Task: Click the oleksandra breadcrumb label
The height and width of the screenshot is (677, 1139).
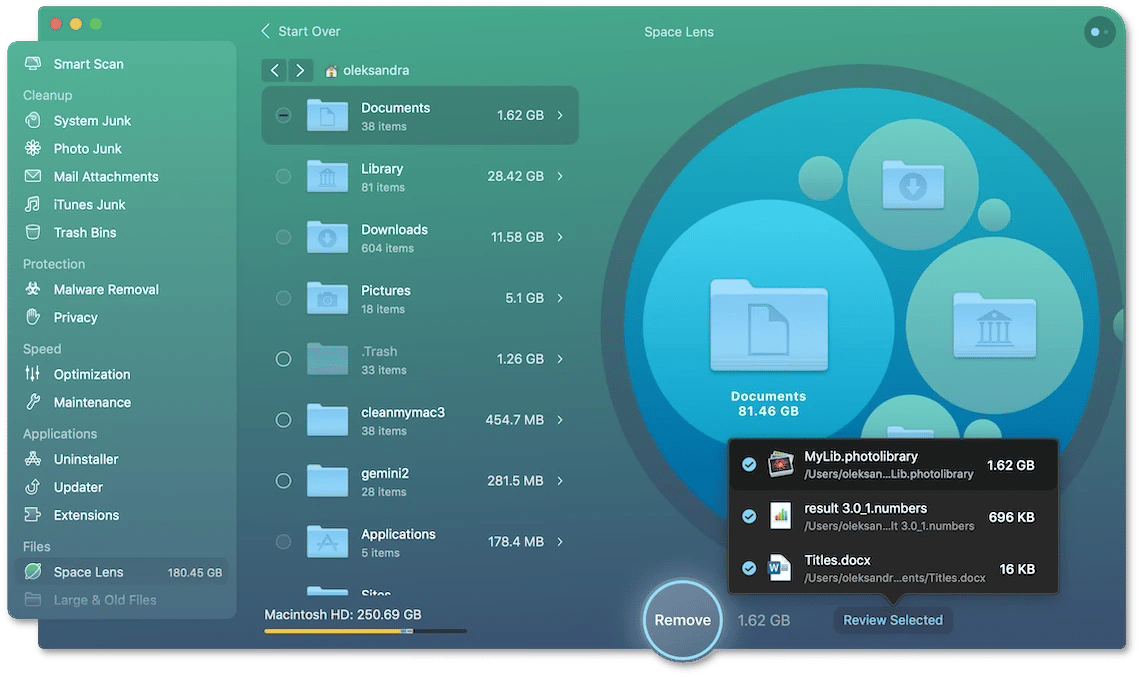Action: pyautogui.click(x=376, y=70)
